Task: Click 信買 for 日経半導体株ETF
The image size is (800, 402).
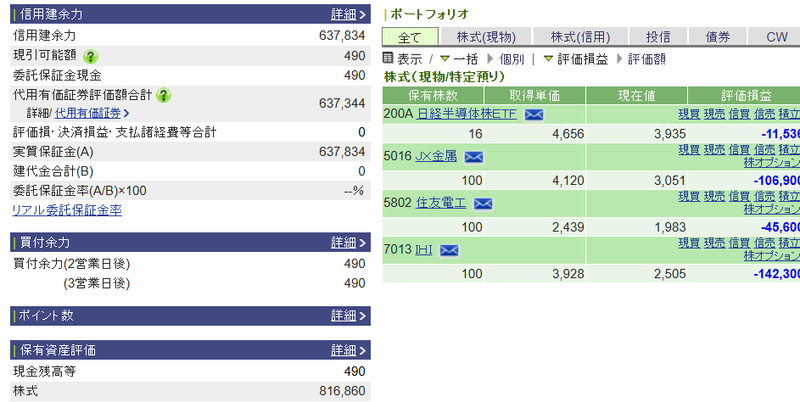Action: point(739,114)
